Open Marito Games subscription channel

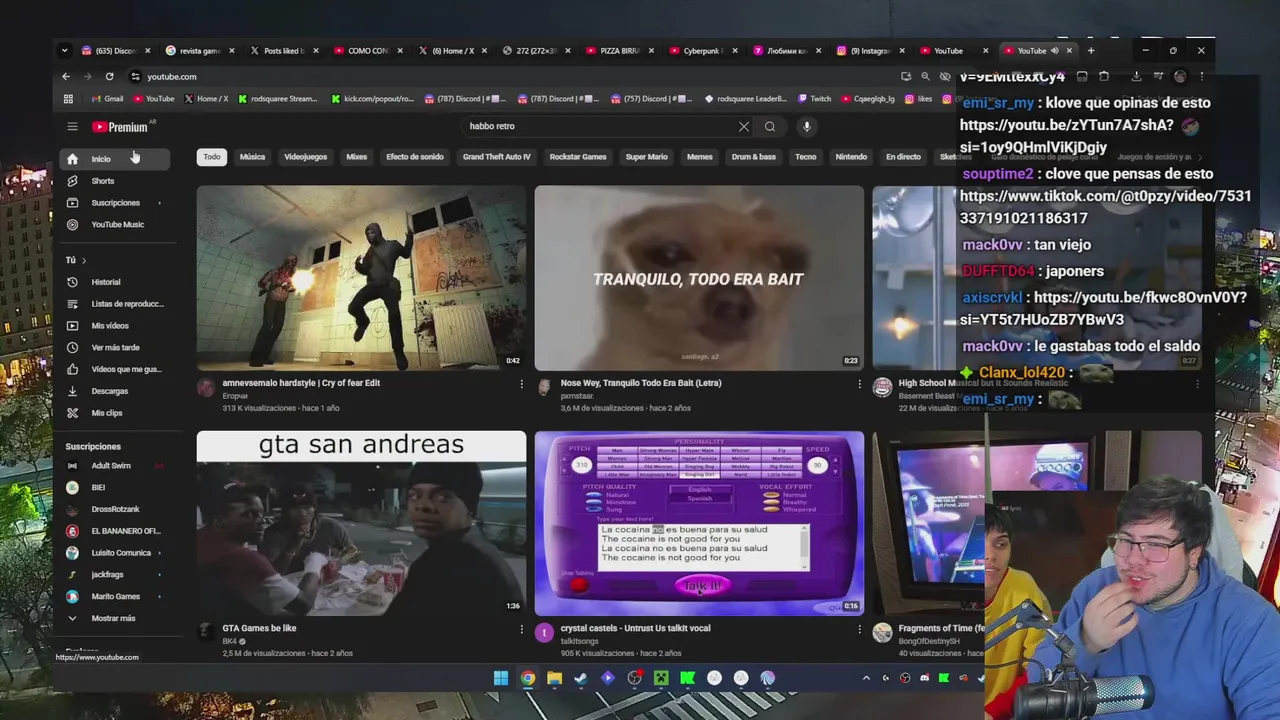click(x=114, y=597)
